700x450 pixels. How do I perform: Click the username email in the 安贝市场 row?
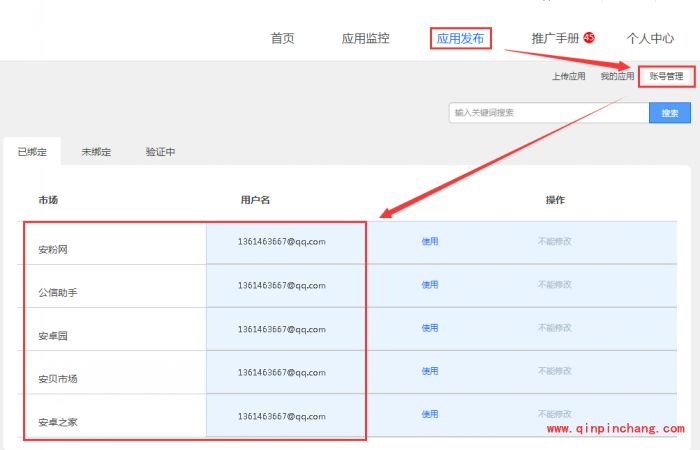coord(282,372)
